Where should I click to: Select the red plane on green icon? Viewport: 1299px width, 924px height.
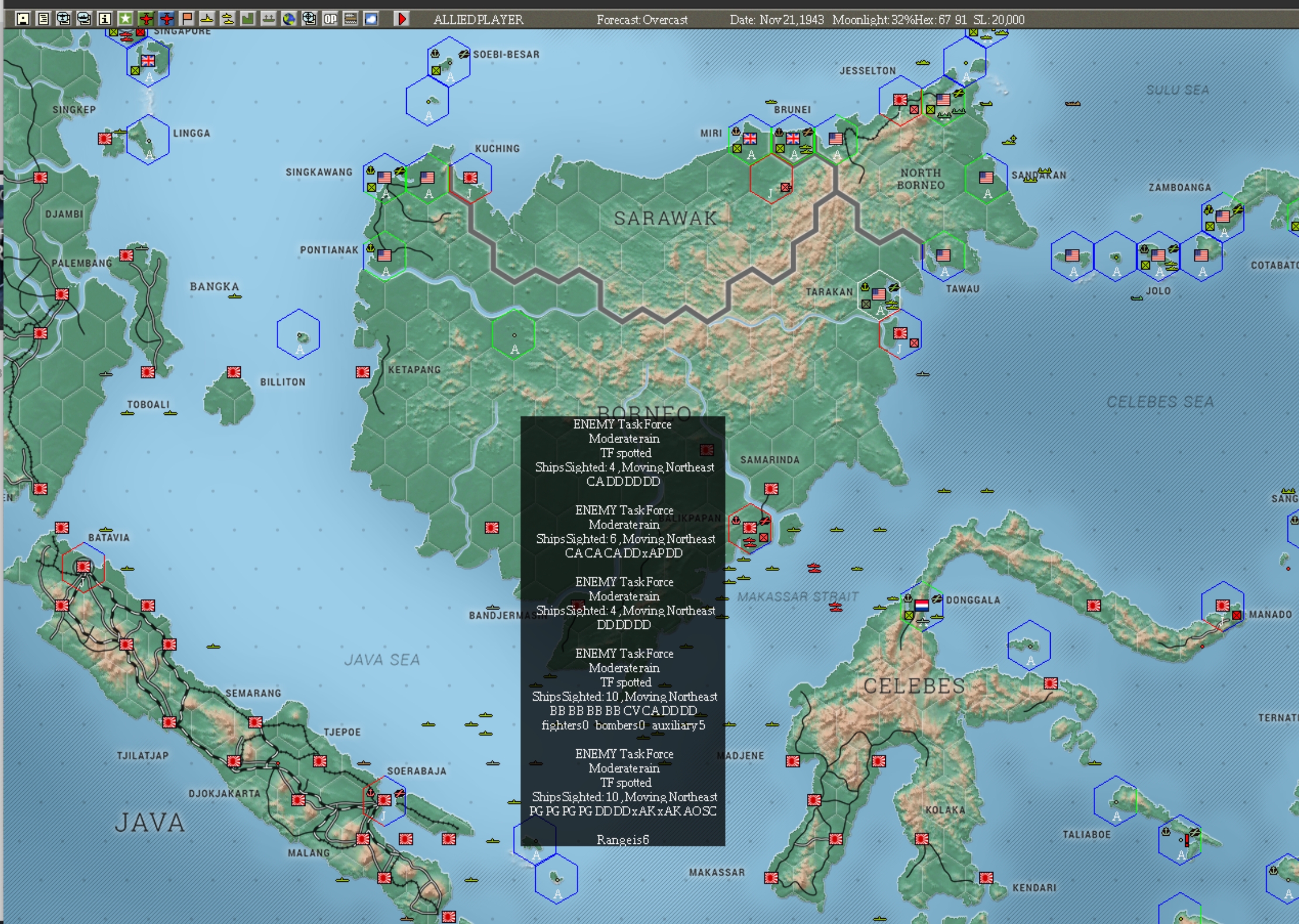click(x=146, y=19)
